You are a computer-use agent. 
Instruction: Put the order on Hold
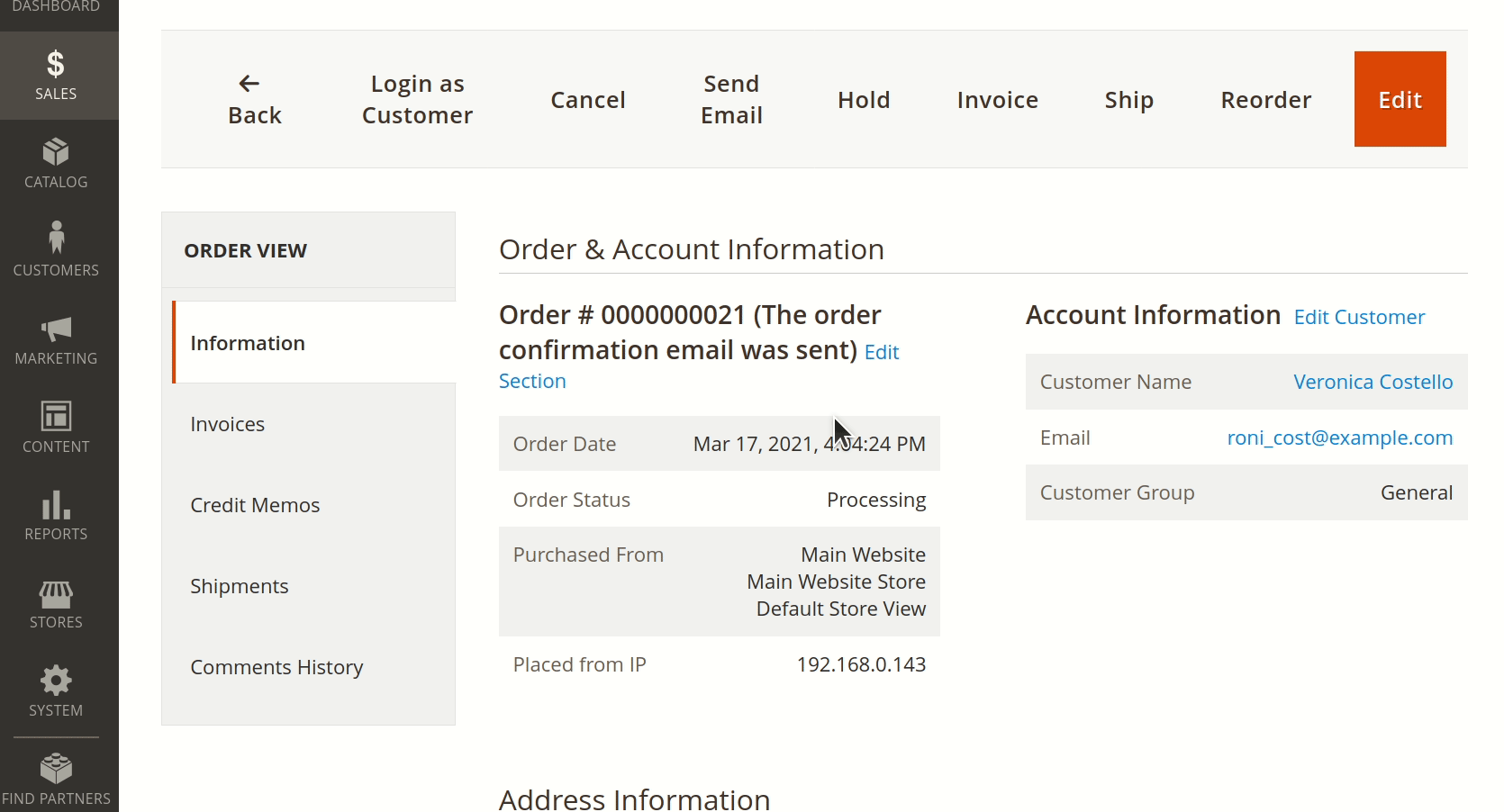[864, 100]
